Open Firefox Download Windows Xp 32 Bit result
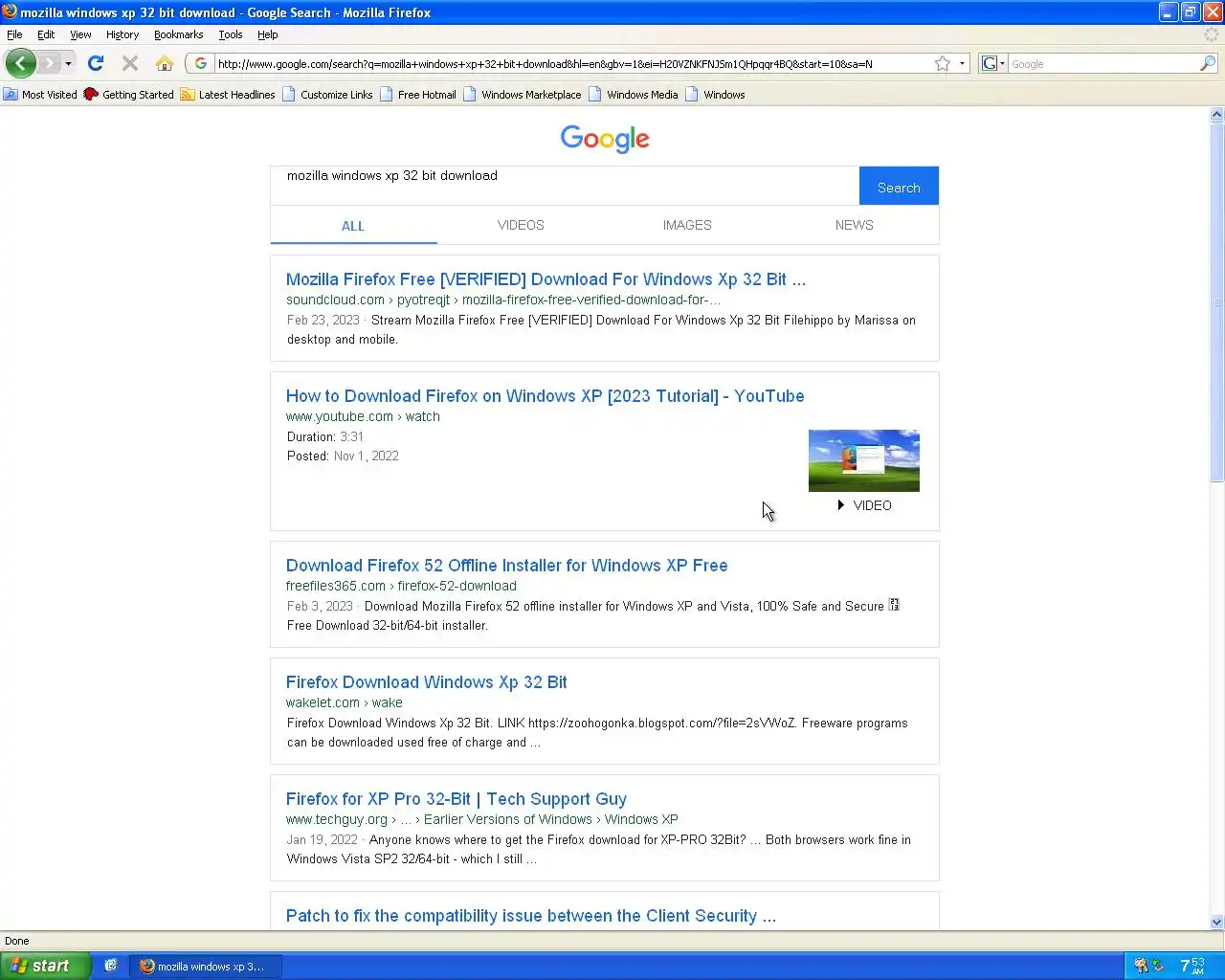The width and height of the screenshot is (1225, 980). [426, 682]
